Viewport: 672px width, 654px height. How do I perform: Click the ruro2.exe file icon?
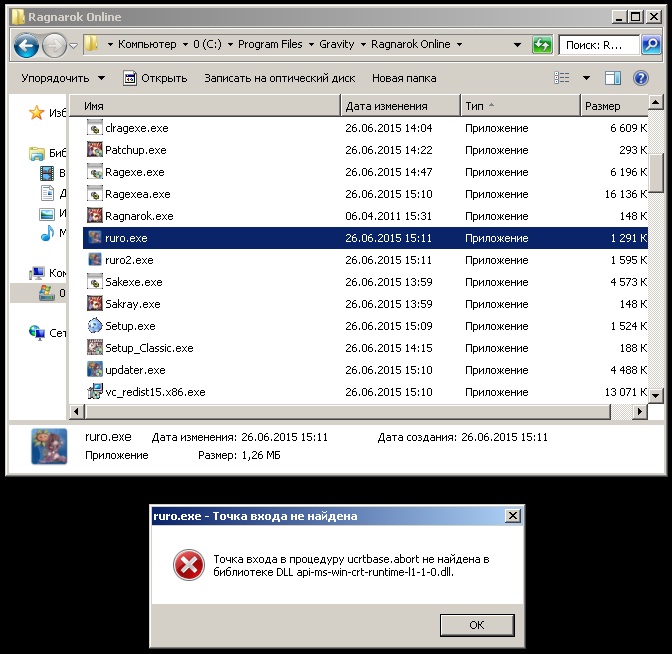point(95,260)
